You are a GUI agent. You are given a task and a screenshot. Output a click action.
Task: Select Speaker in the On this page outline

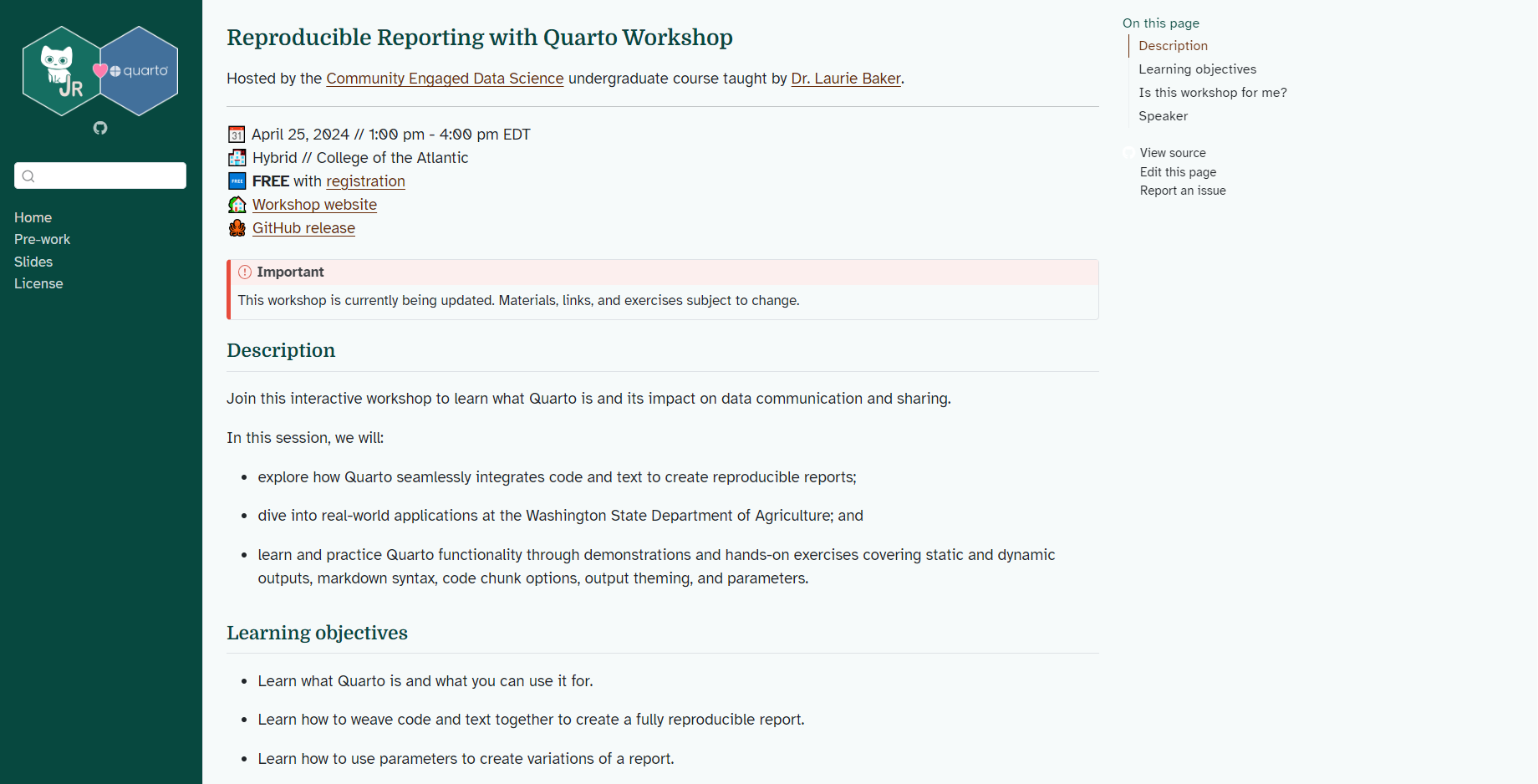coord(1163,115)
